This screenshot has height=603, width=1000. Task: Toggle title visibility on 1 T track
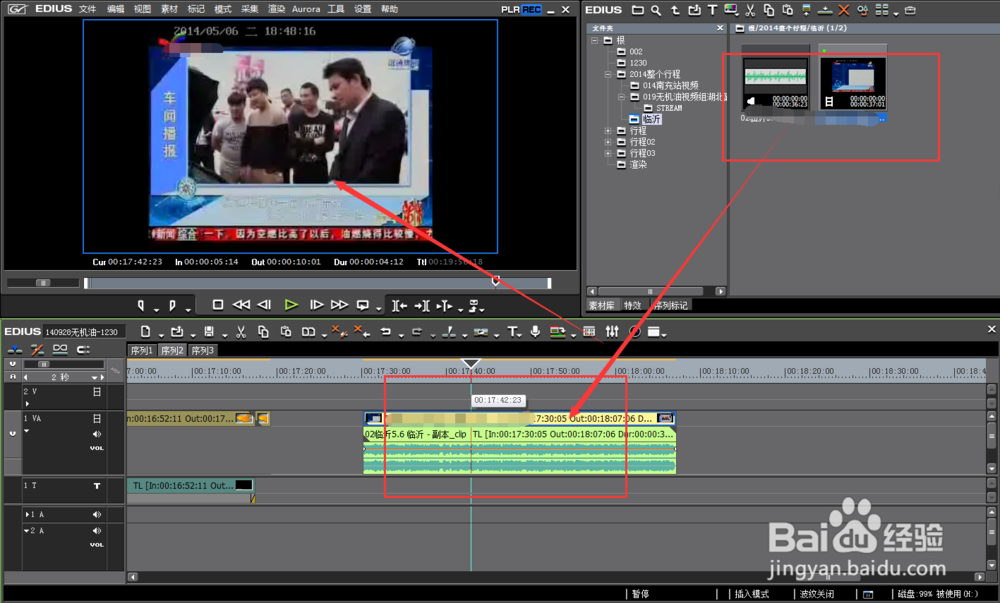97,486
